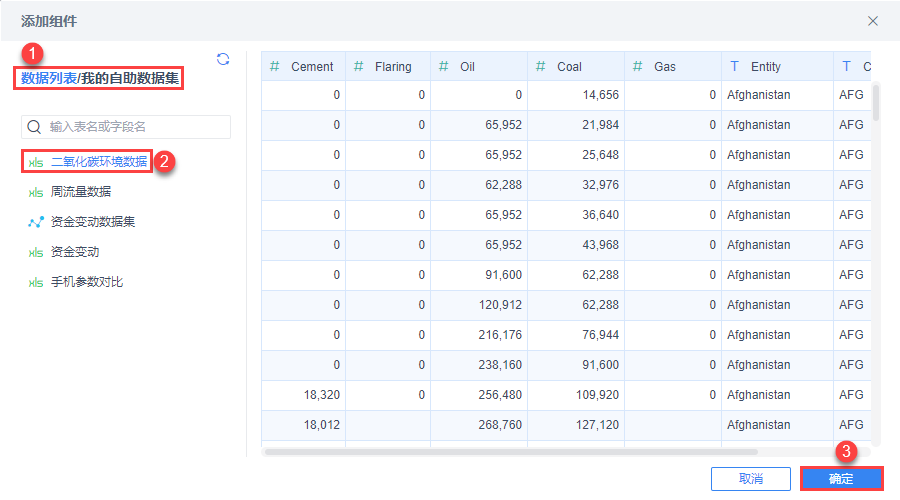The height and width of the screenshot is (500, 900).
Task: Click the xls icon of 手机参数对比
Action: point(36,283)
